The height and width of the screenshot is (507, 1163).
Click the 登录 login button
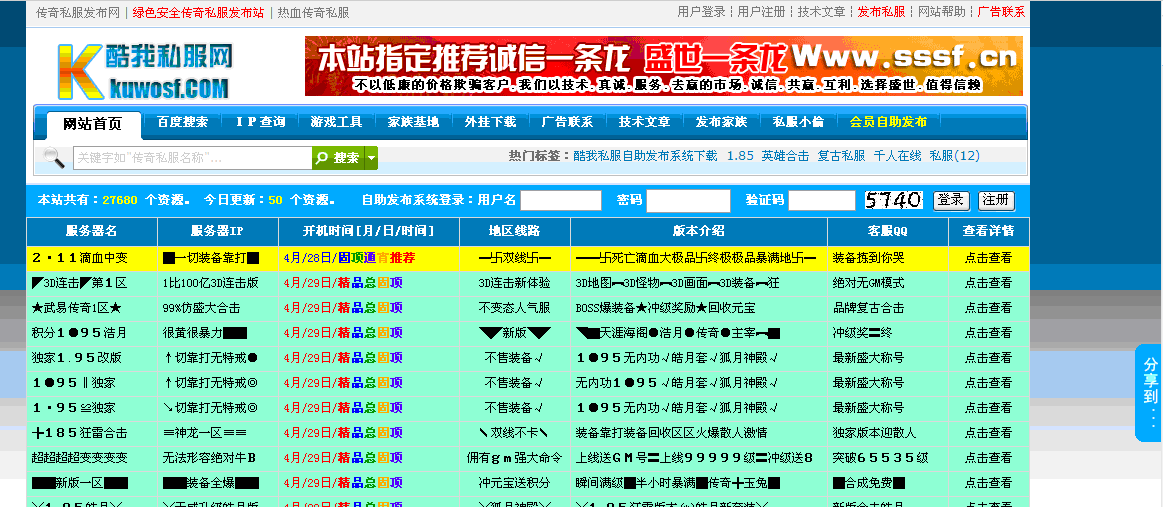(950, 200)
